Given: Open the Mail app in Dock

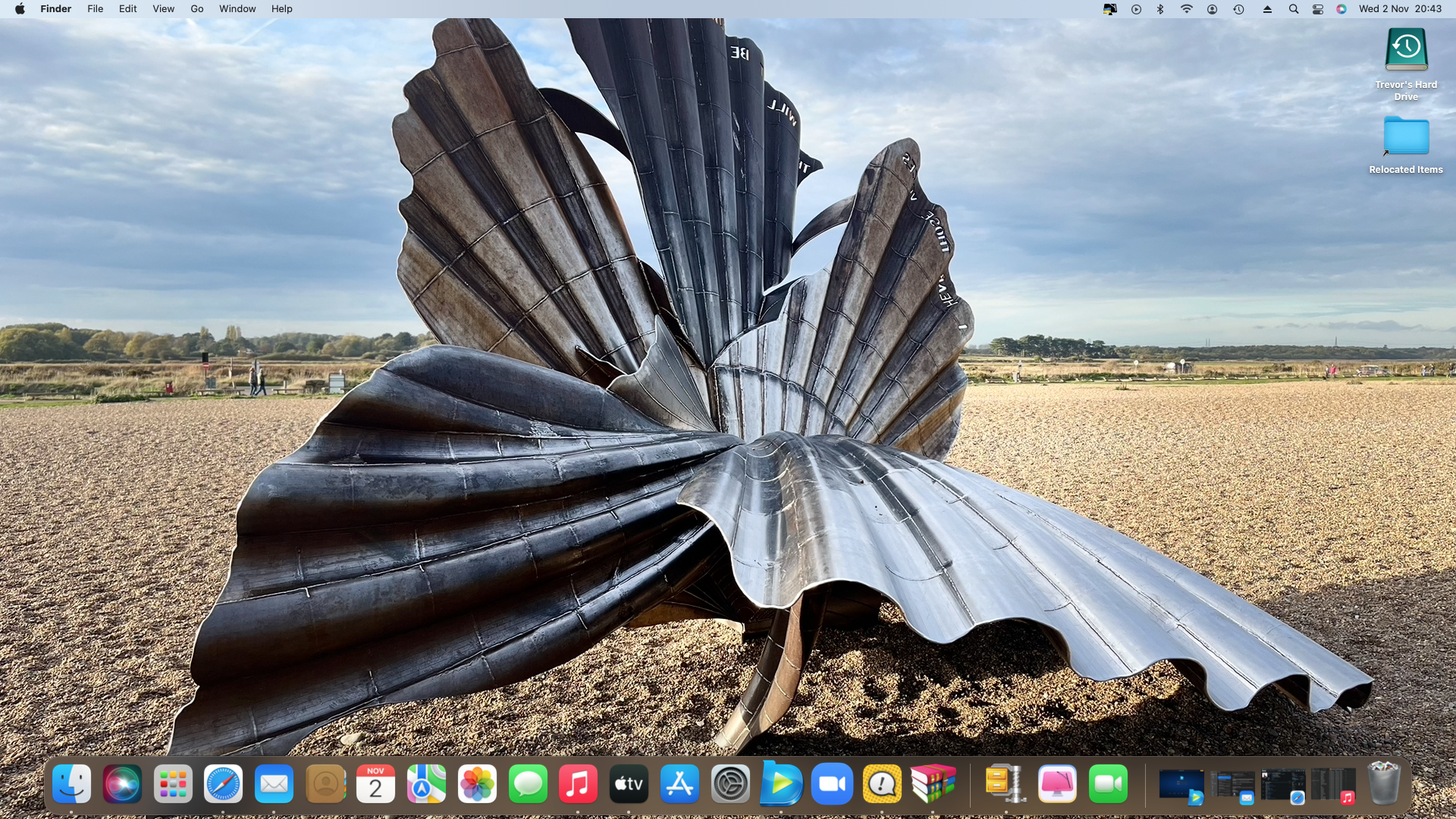Looking at the screenshot, I should pos(274,783).
